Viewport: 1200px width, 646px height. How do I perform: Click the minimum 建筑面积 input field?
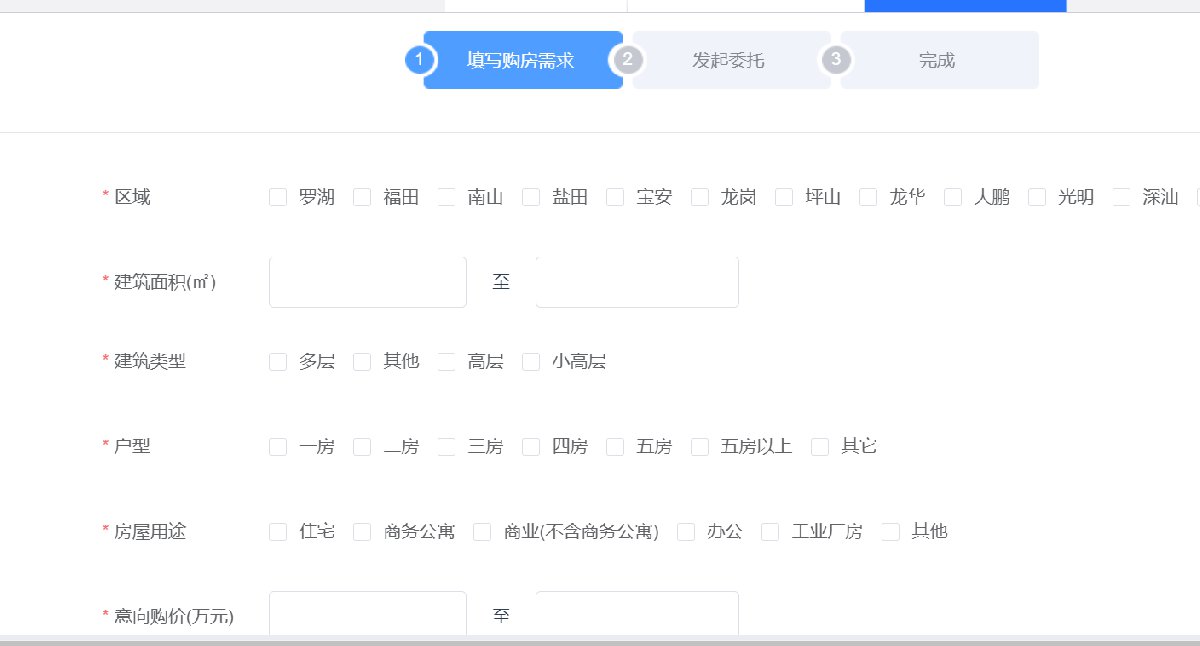coord(368,282)
